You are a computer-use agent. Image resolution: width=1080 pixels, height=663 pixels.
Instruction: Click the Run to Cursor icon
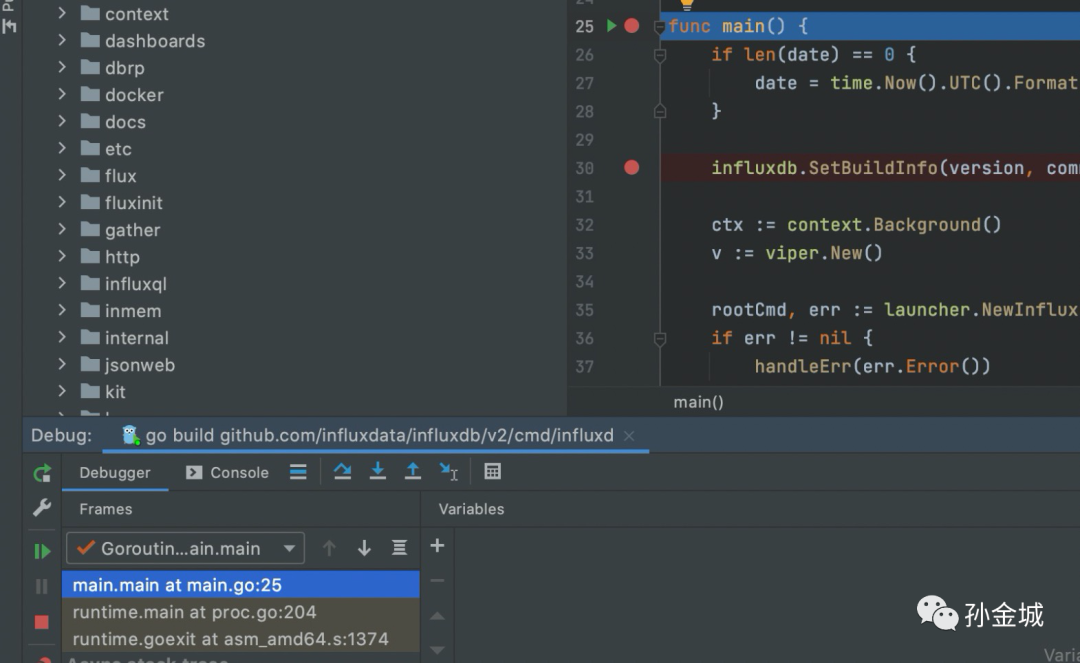pyautogui.click(x=449, y=472)
